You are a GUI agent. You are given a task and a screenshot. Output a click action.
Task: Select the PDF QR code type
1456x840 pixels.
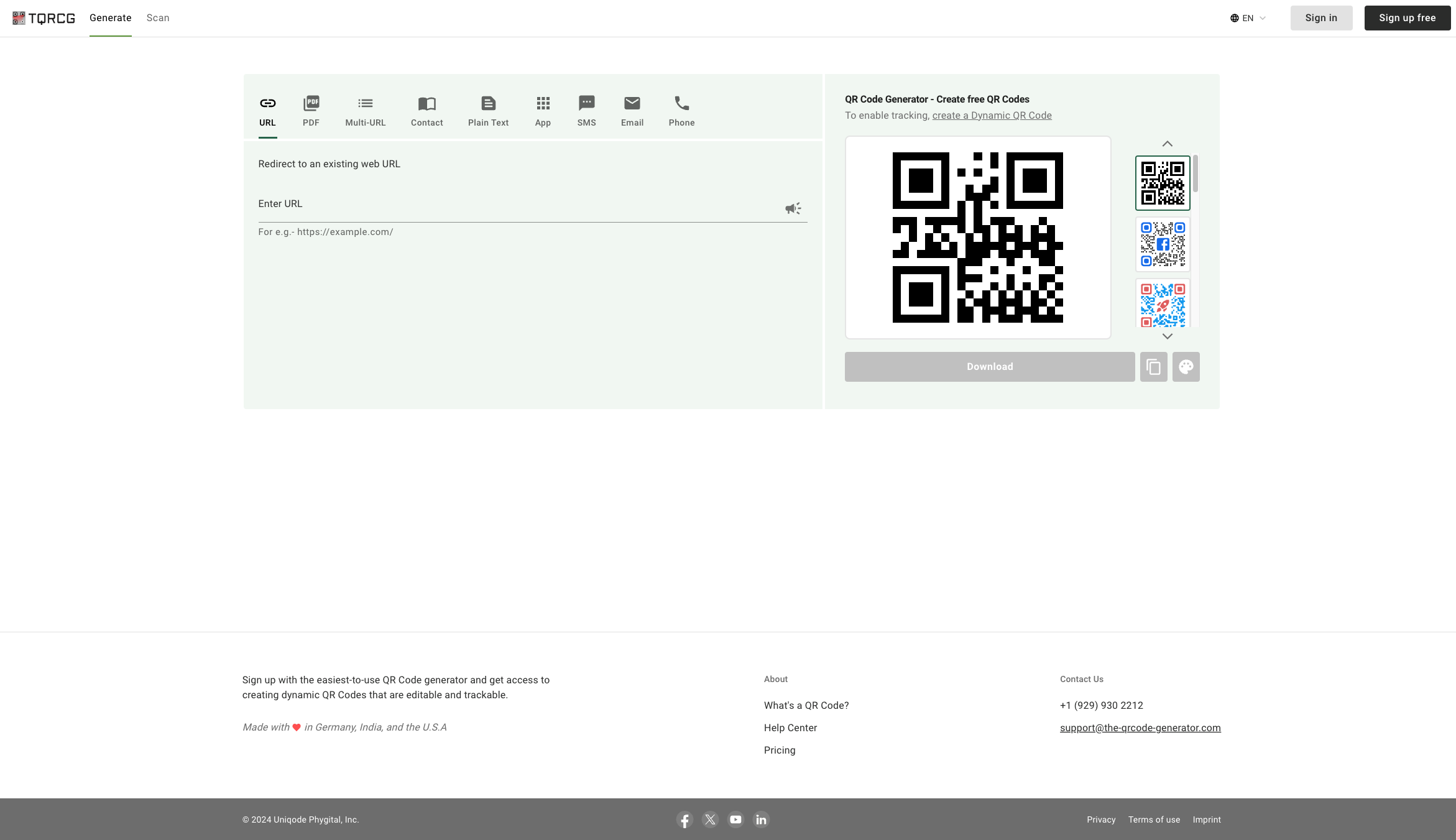(x=311, y=110)
